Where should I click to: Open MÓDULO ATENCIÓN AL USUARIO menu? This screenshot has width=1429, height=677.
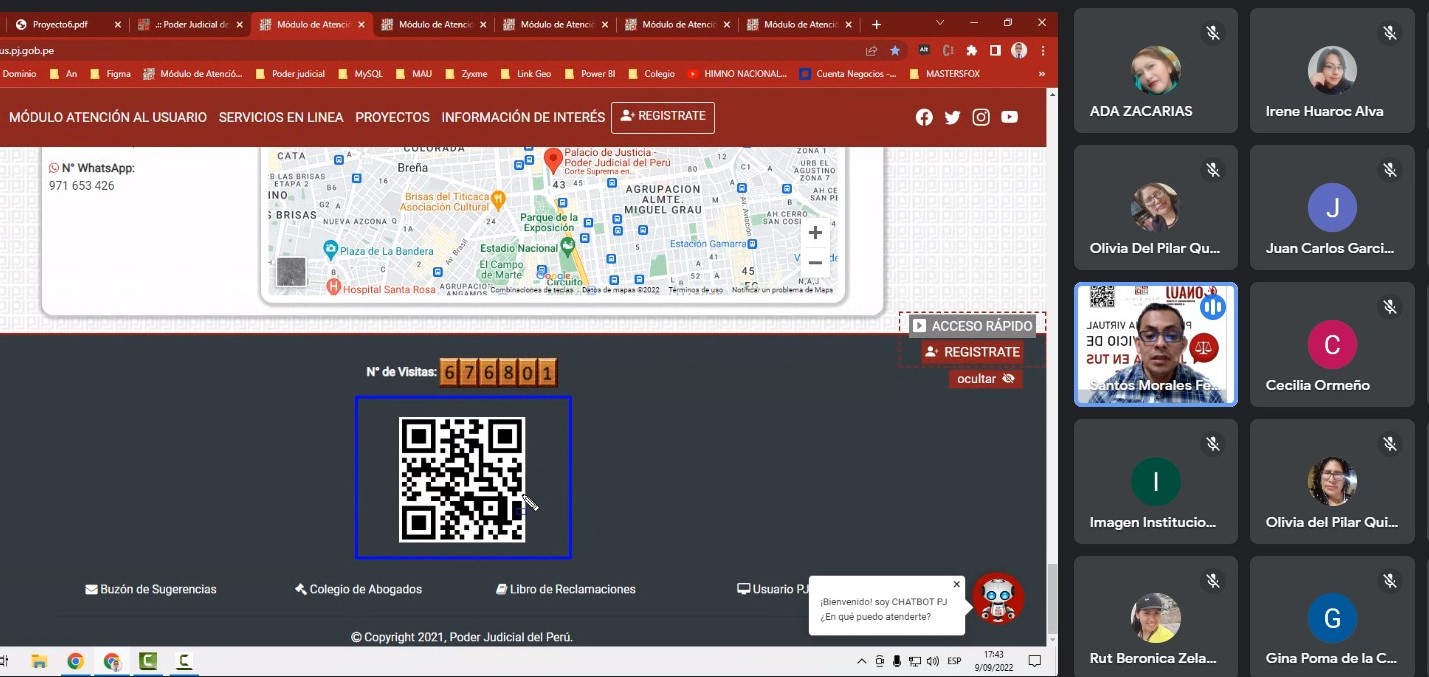pos(108,117)
